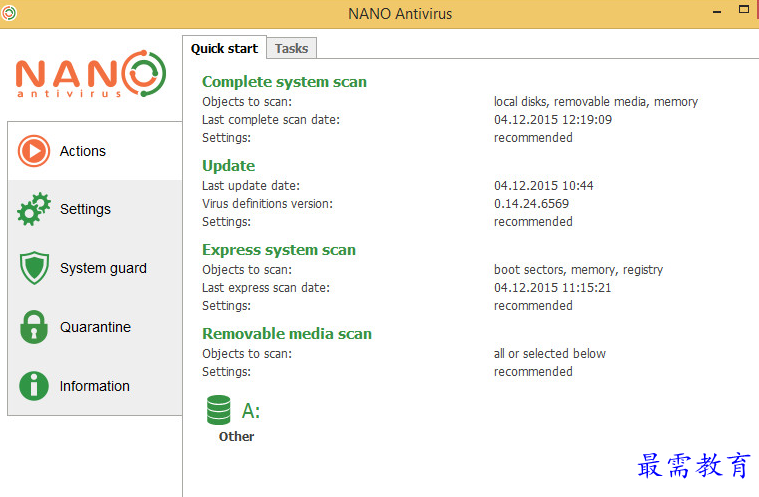
Task: Click the last update date 04.12.2015 10:44
Action: (x=544, y=185)
